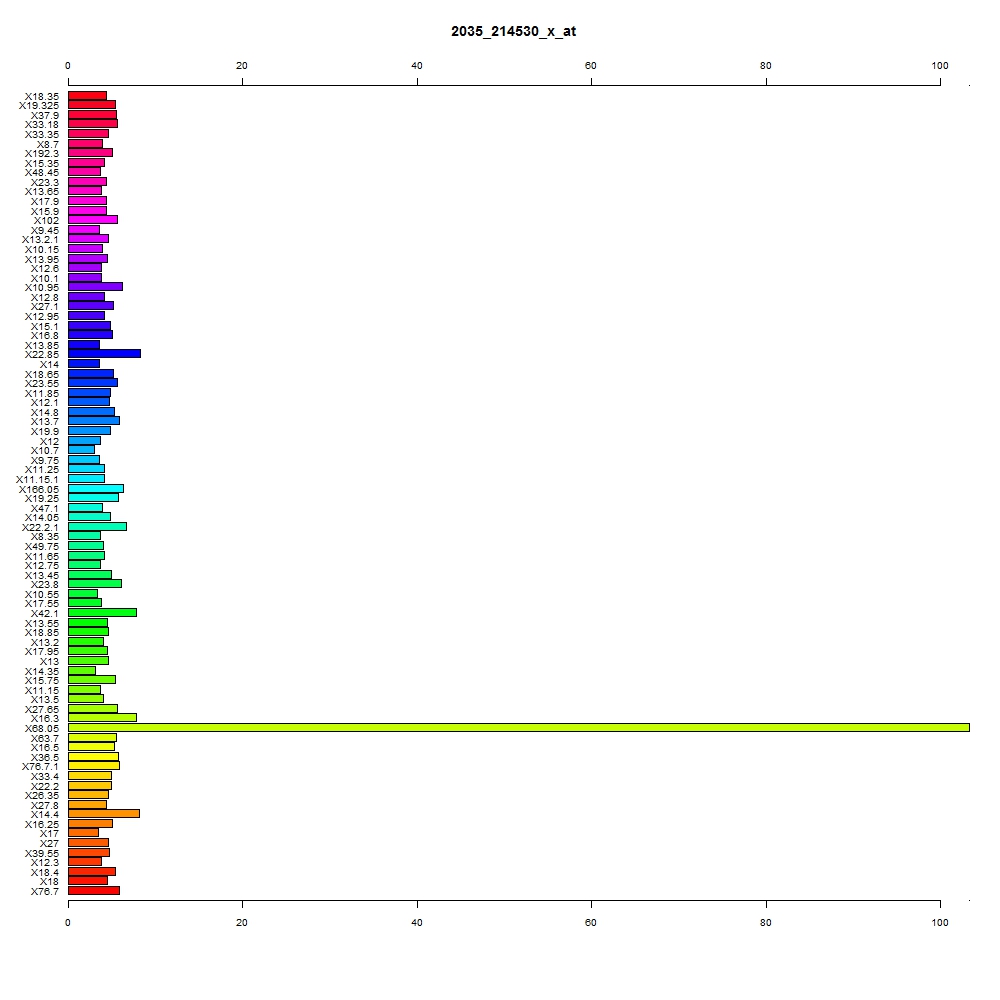Click the 80 tick on top axis
Viewport: 1000px width, 1000px height.
[x=766, y=66]
